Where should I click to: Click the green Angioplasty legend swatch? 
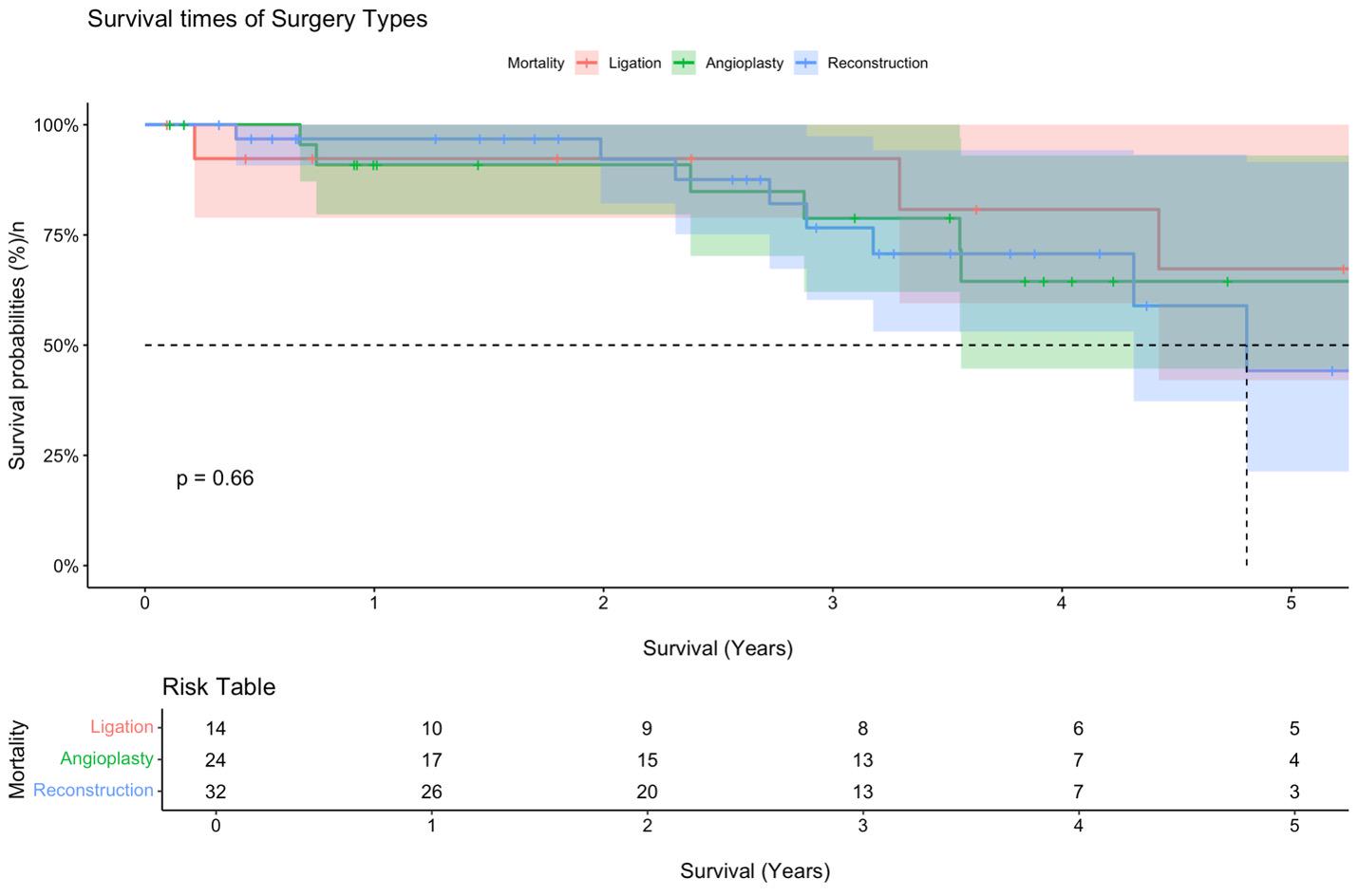tap(683, 64)
